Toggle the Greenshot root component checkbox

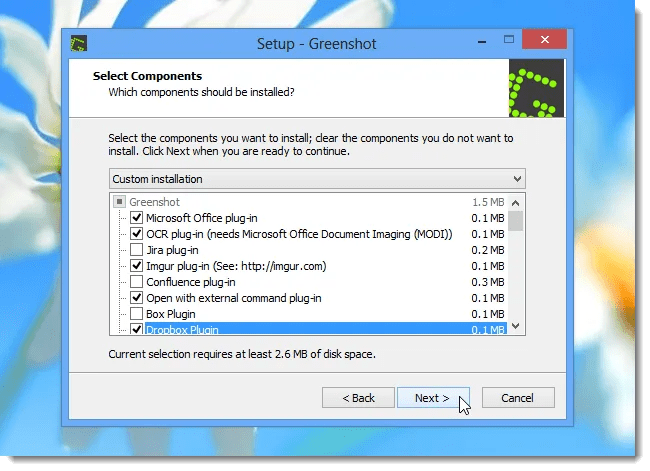point(119,202)
